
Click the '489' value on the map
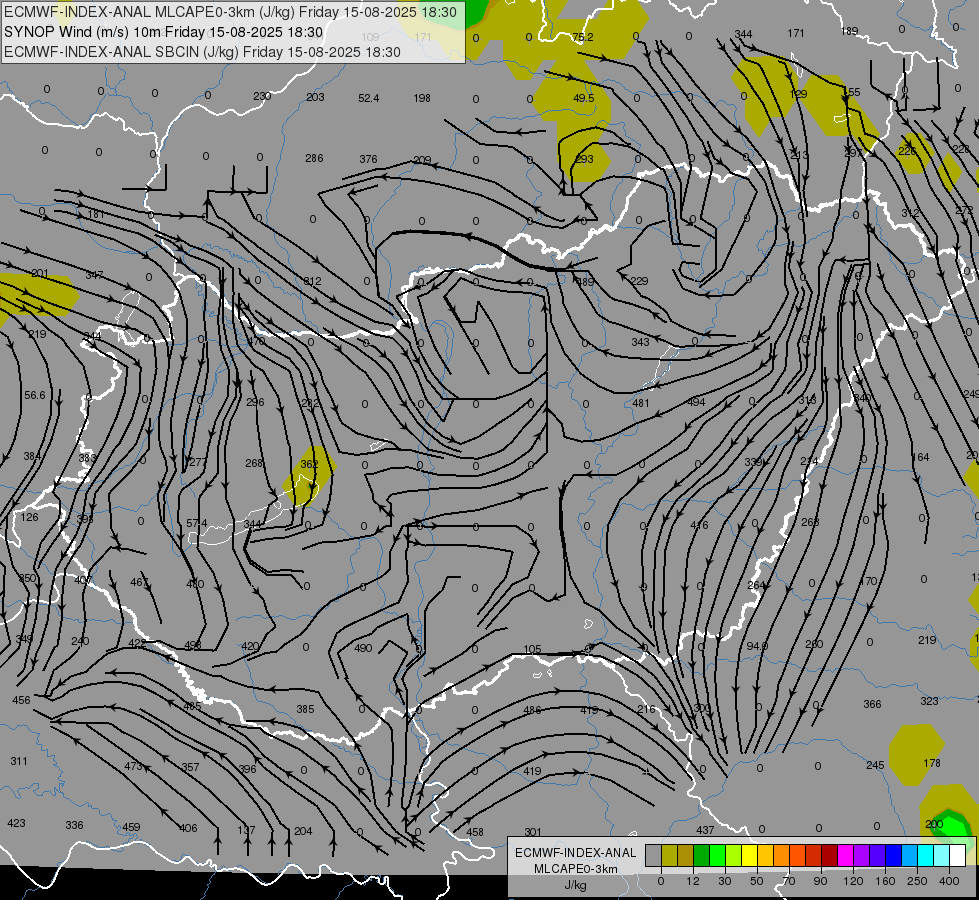click(x=585, y=282)
